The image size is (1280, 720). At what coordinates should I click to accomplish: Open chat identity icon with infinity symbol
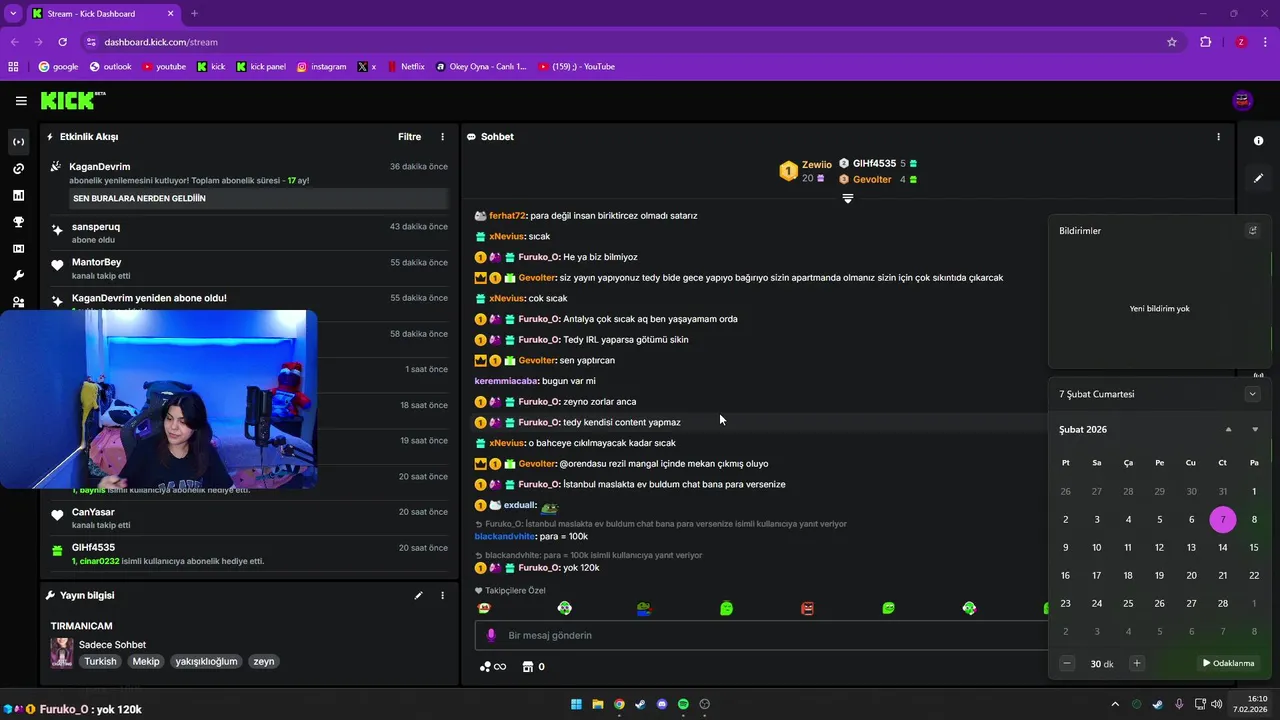click(x=493, y=667)
